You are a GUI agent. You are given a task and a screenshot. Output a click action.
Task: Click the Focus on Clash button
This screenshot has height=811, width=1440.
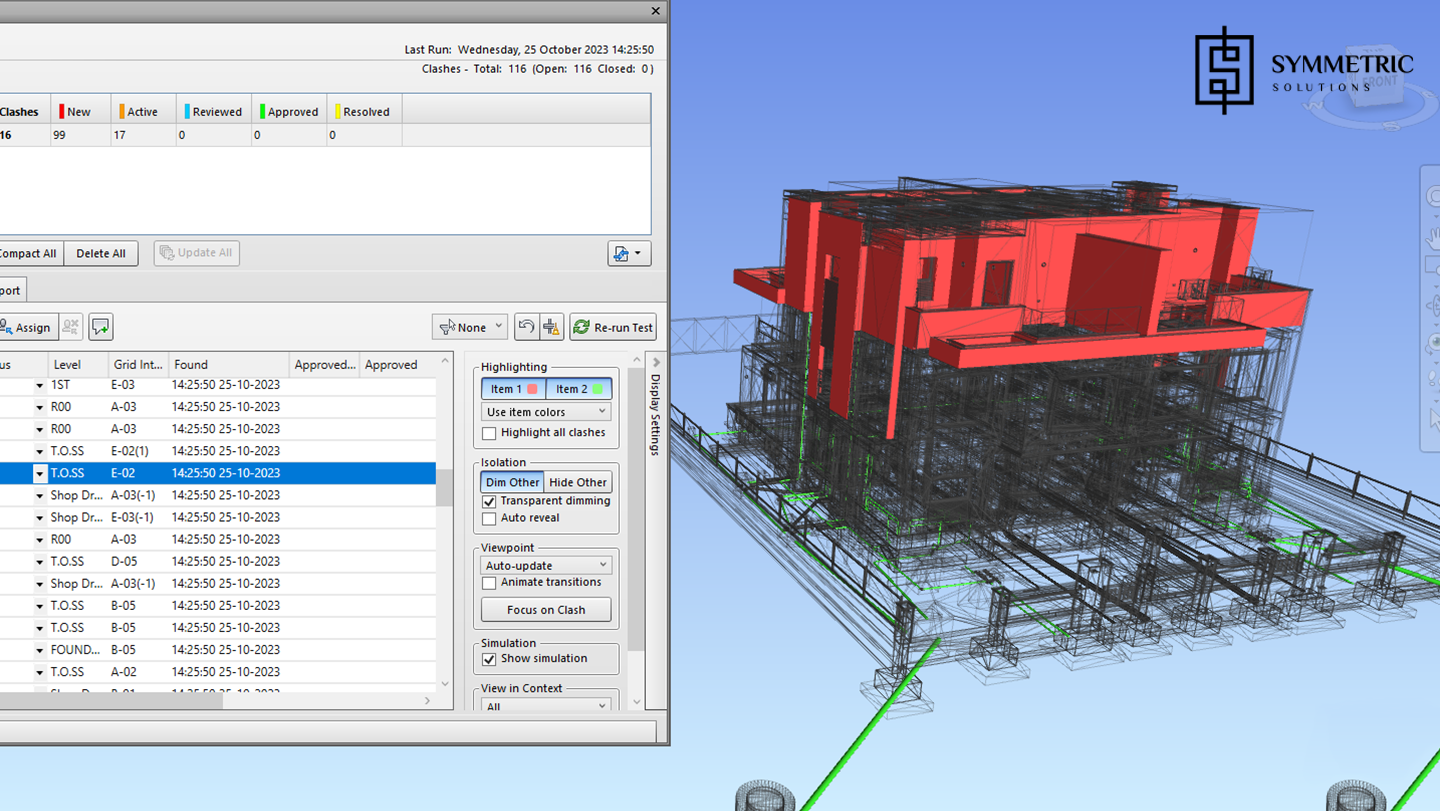[546, 610]
